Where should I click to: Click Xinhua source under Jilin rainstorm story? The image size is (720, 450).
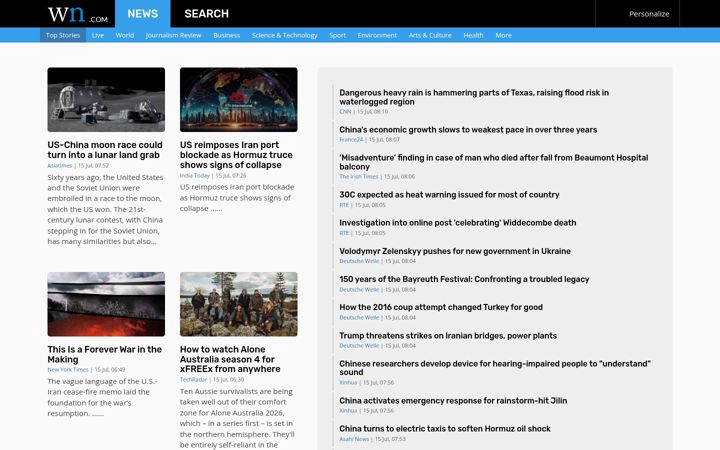[x=348, y=411]
